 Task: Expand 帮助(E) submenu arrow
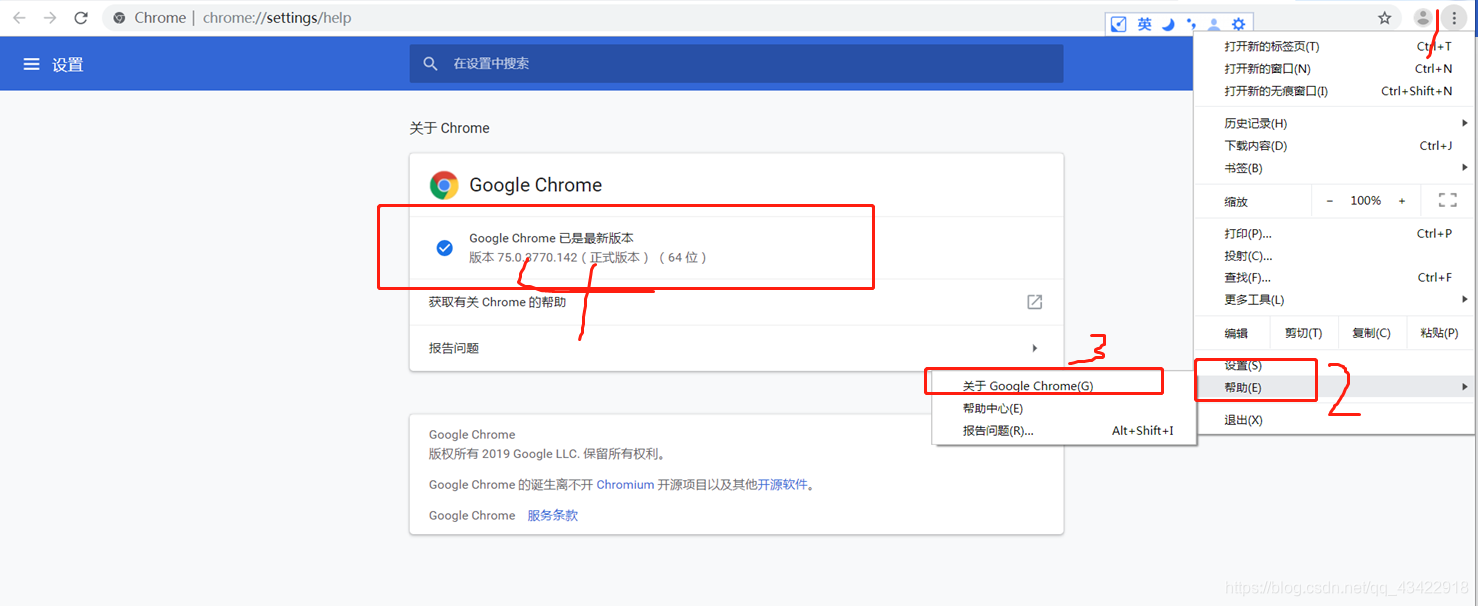(1465, 387)
